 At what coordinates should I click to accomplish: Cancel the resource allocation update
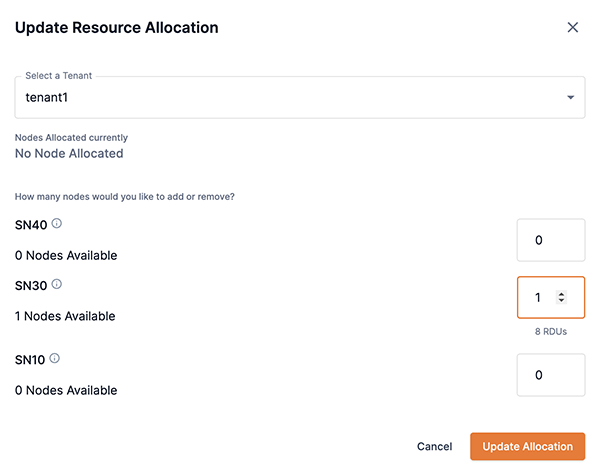pos(434,446)
